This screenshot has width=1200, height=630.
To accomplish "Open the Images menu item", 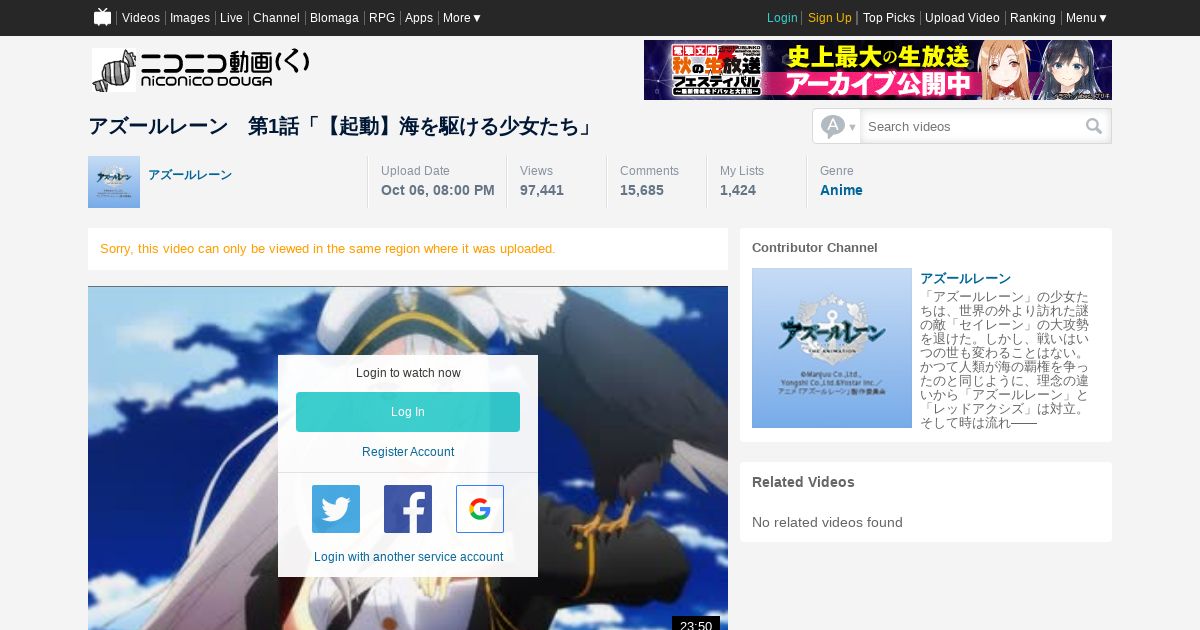I will (x=190, y=18).
